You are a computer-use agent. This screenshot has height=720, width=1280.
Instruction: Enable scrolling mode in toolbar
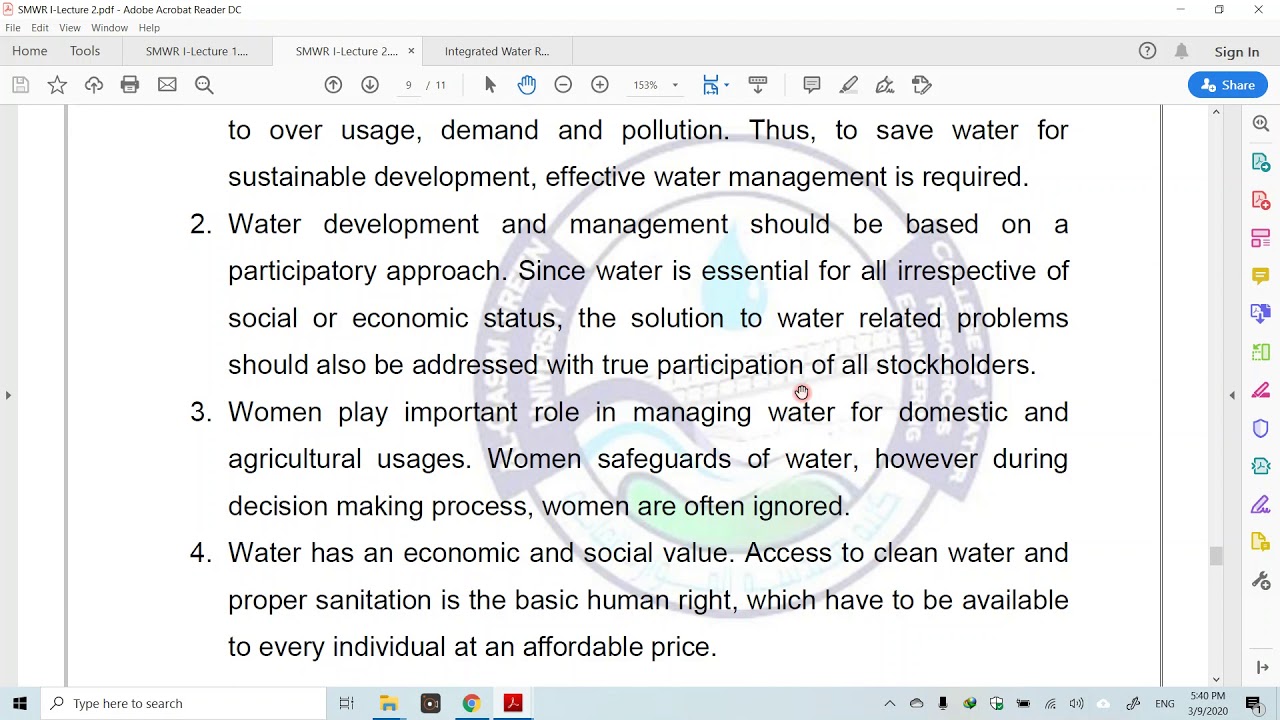758,85
